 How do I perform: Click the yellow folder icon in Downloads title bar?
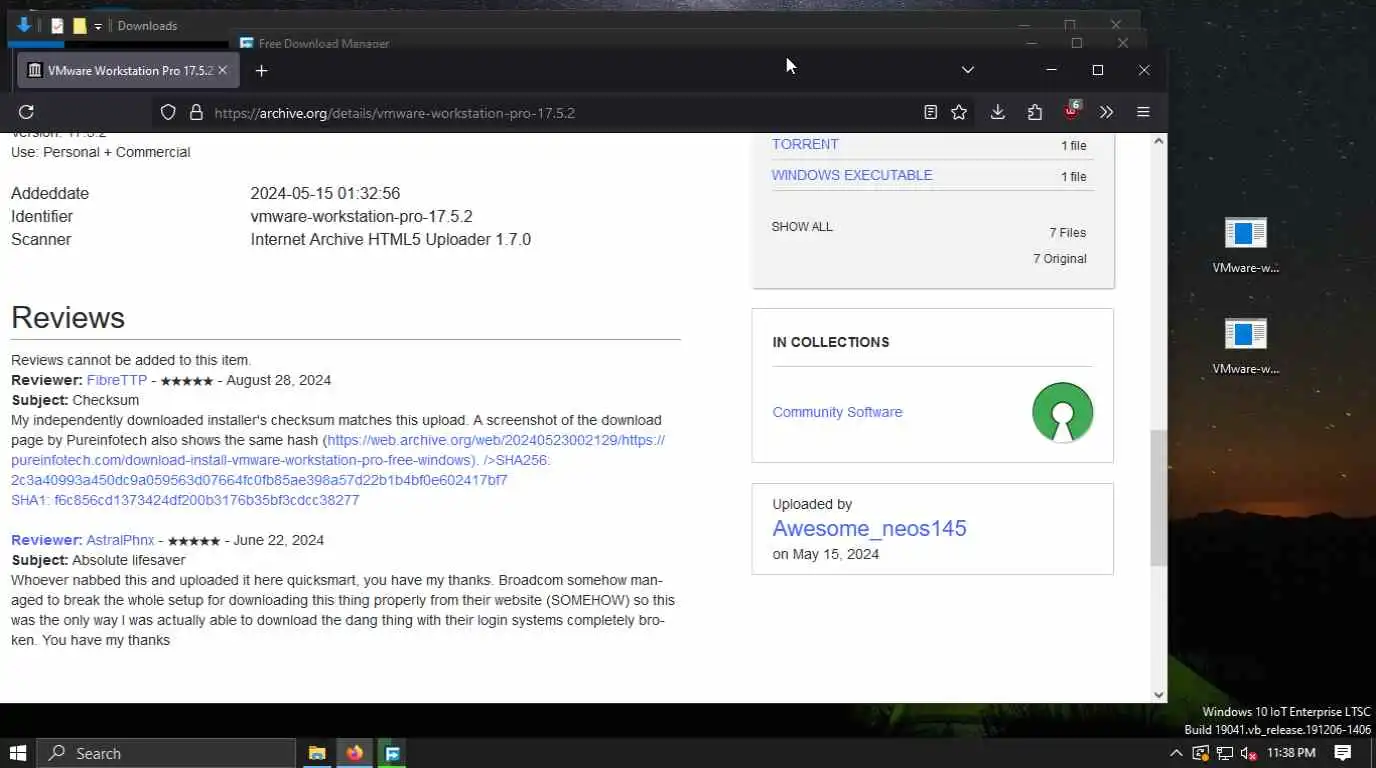pos(79,26)
